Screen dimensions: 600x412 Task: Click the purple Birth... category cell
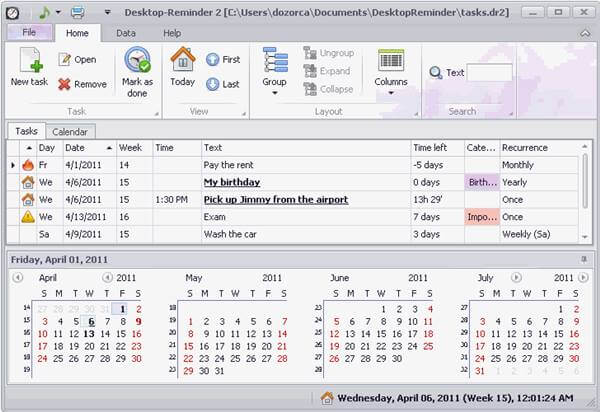(x=482, y=182)
